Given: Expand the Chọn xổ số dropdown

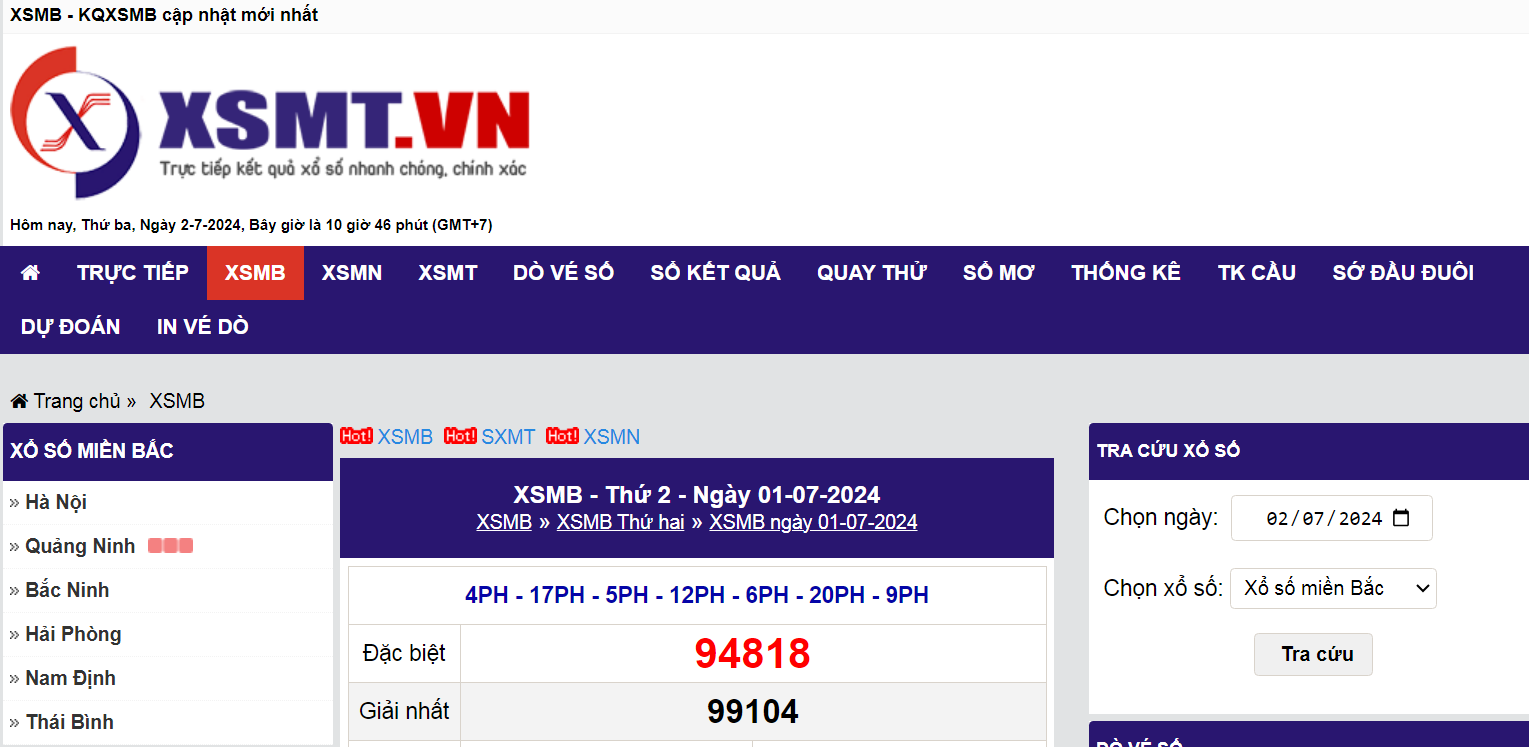Looking at the screenshot, I should pyautogui.click(x=1333, y=588).
